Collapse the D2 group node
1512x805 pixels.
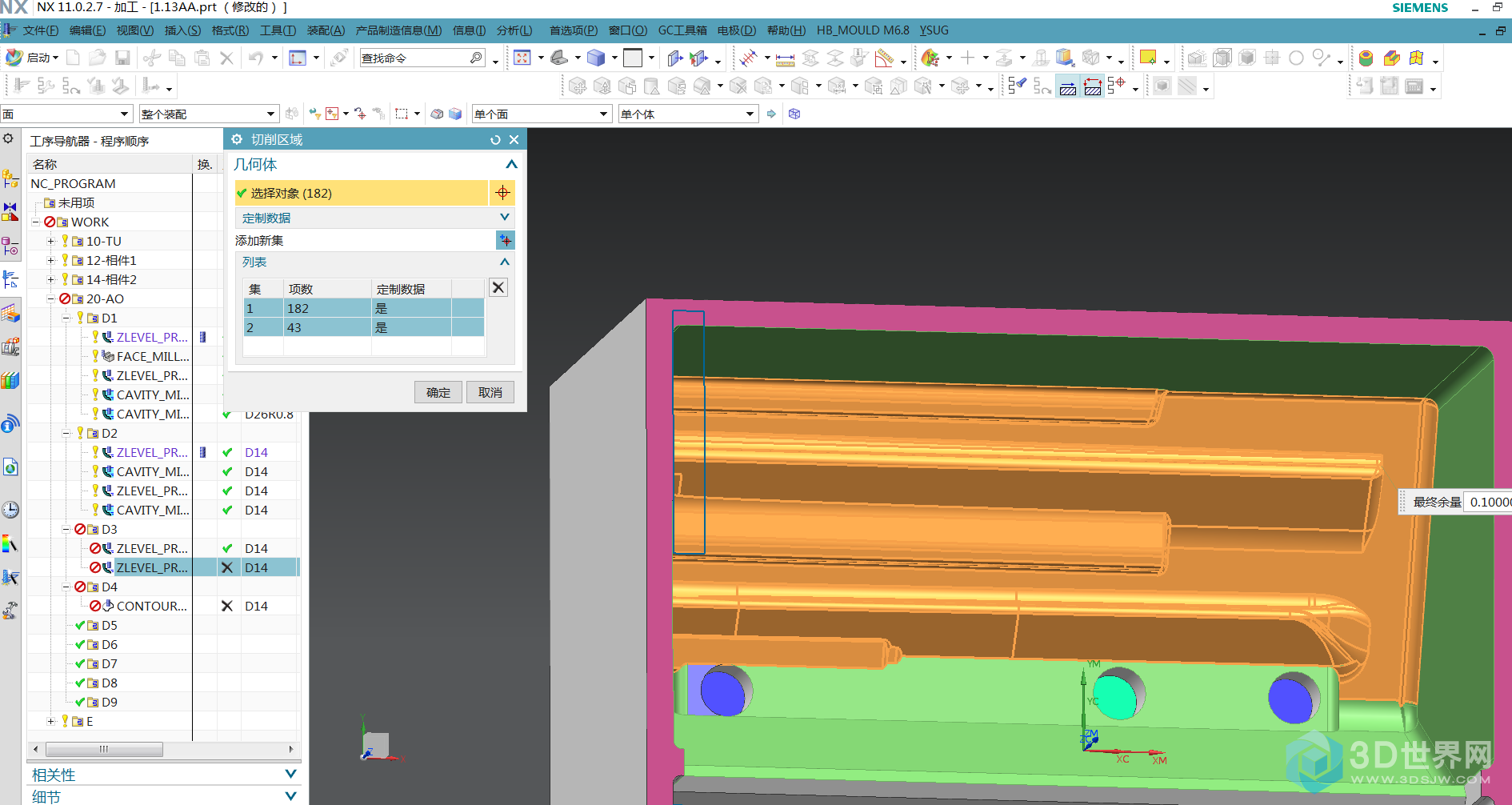66,433
